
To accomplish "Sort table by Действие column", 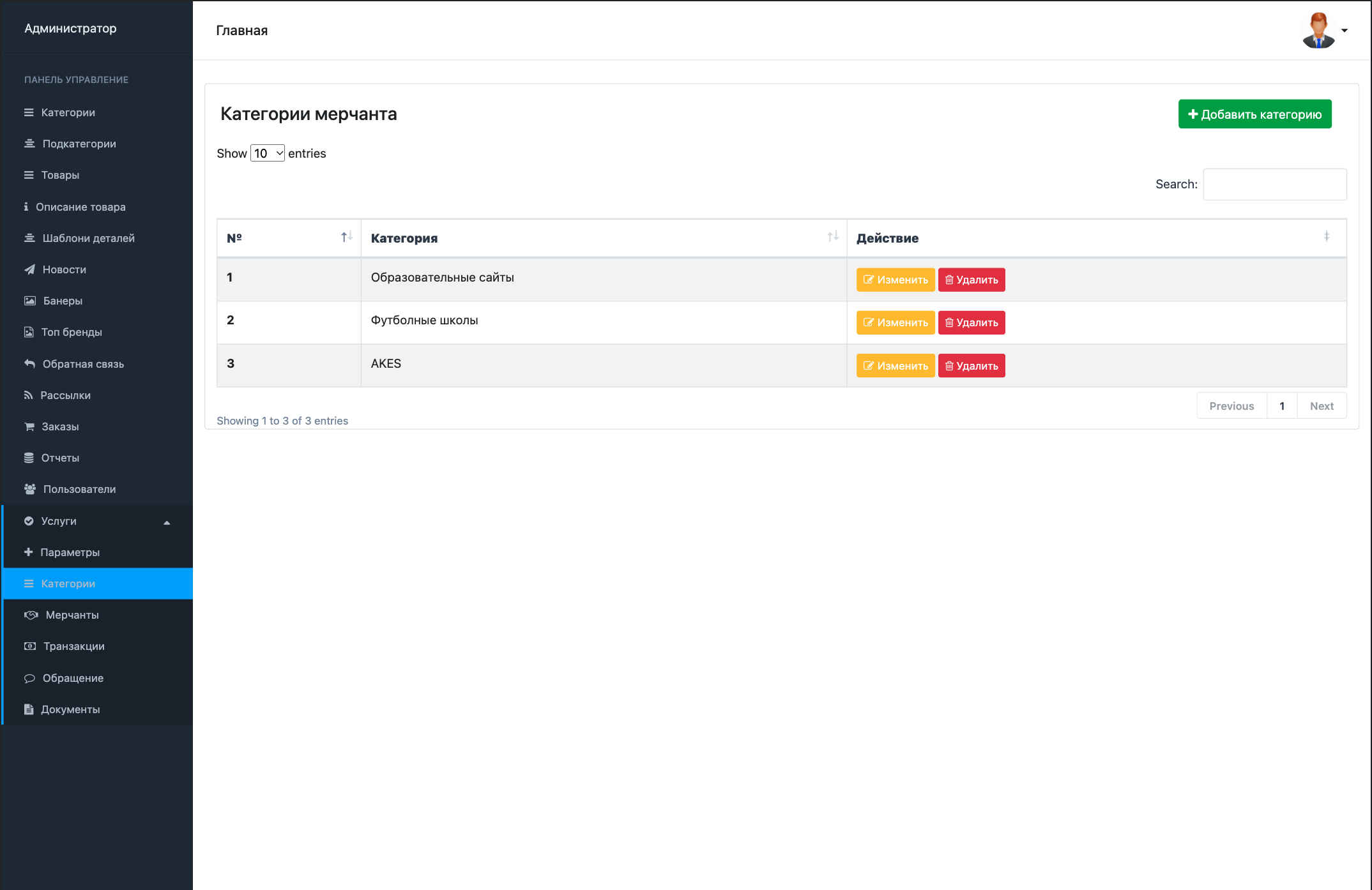I will click(x=1097, y=238).
